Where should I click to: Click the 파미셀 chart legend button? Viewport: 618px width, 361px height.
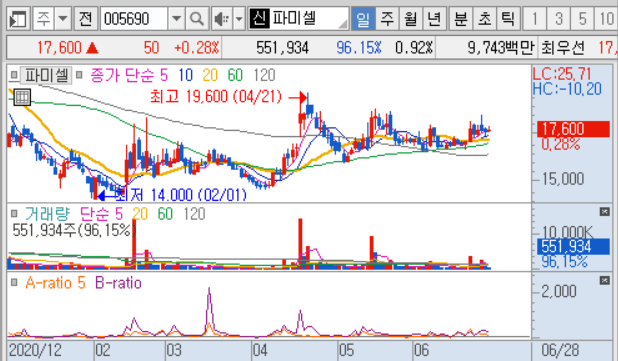[46, 75]
